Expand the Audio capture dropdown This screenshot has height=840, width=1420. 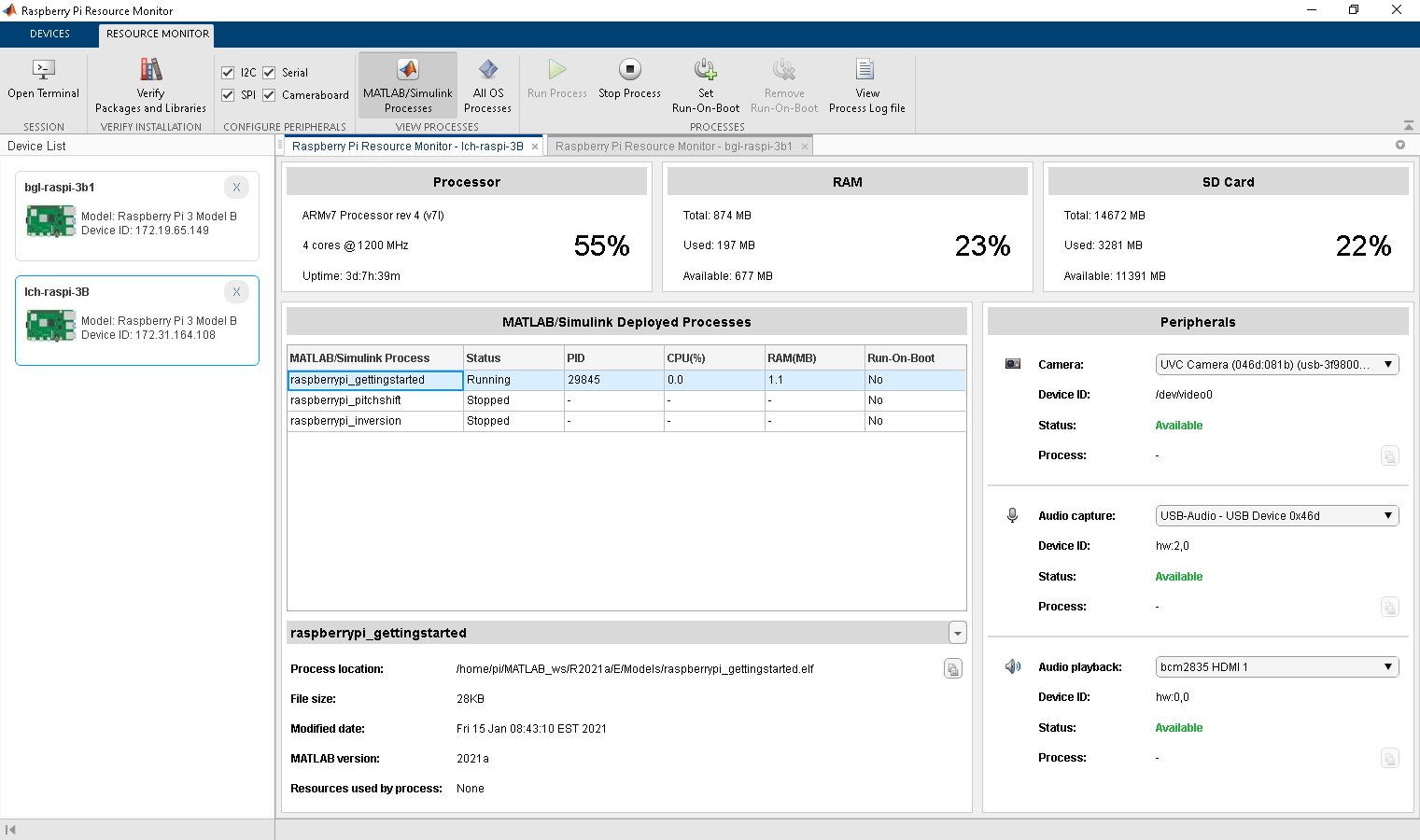1276,516
